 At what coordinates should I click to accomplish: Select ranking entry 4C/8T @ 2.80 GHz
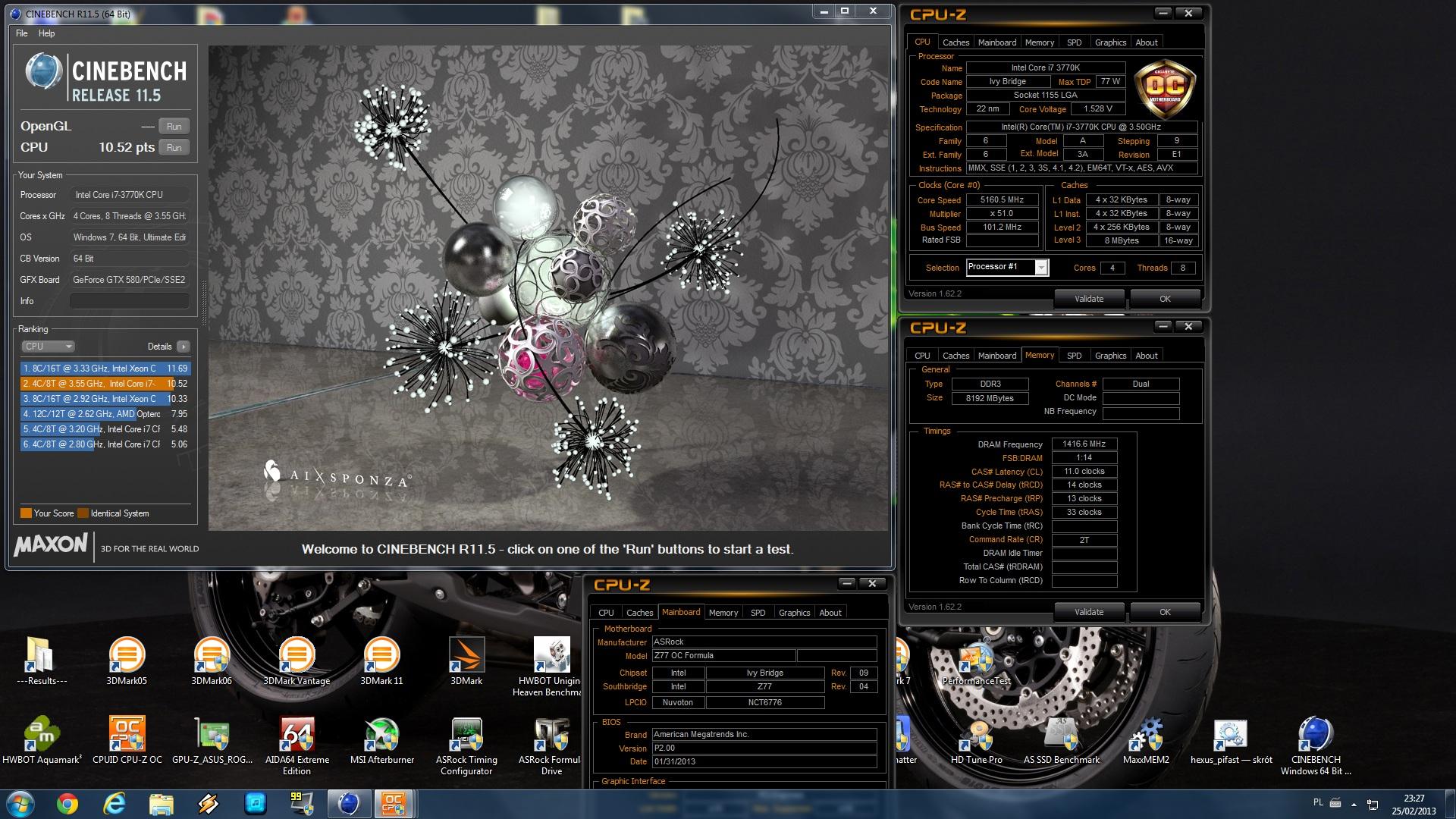point(105,444)
